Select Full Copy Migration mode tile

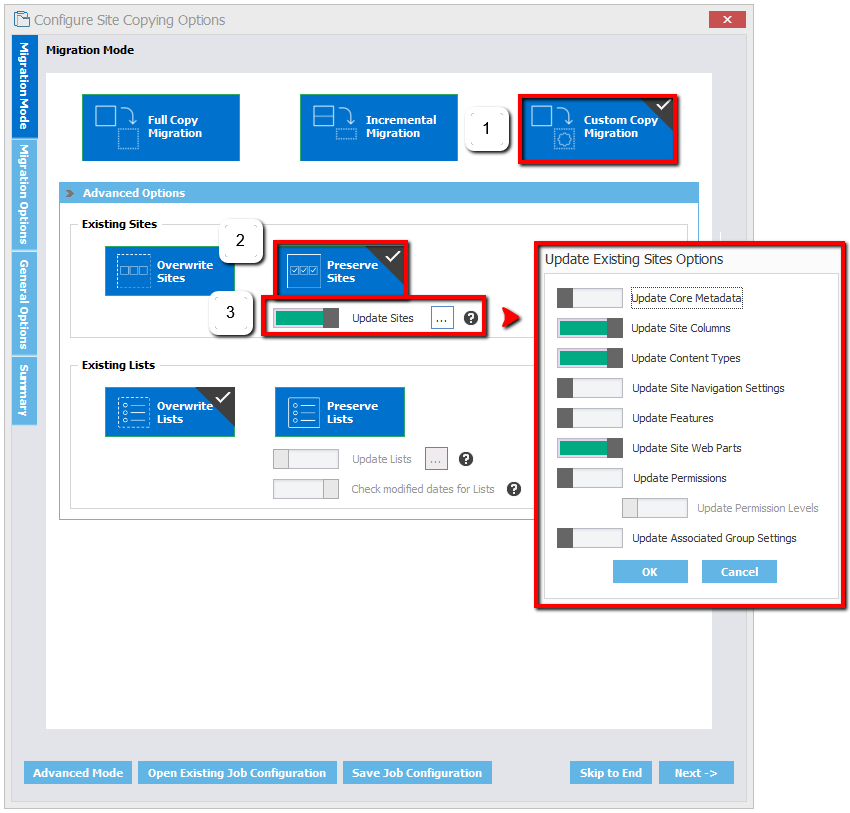point(161,127)
